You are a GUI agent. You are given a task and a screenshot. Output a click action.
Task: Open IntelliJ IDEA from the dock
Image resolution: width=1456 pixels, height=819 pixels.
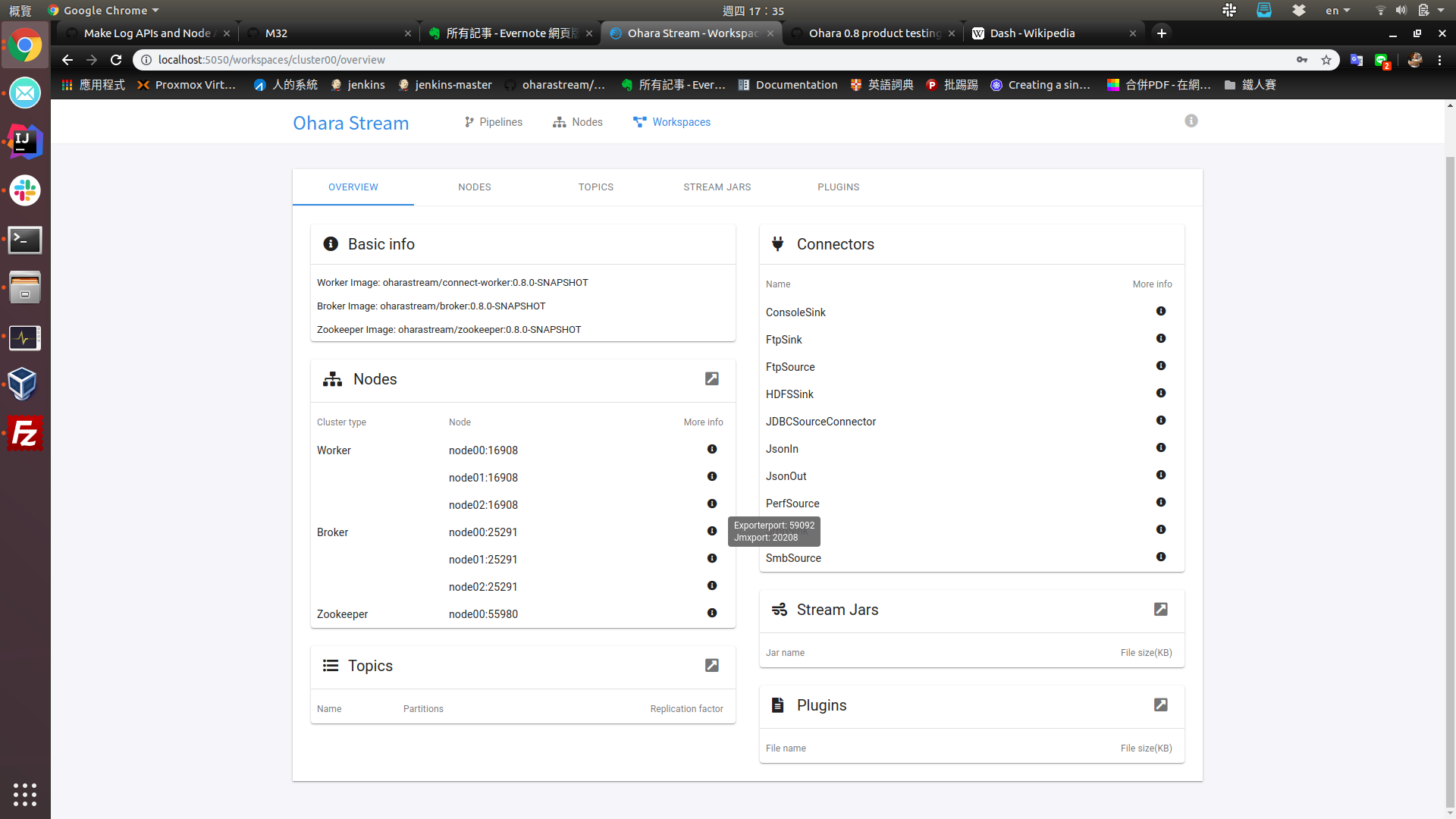click(x=25, y=142)
